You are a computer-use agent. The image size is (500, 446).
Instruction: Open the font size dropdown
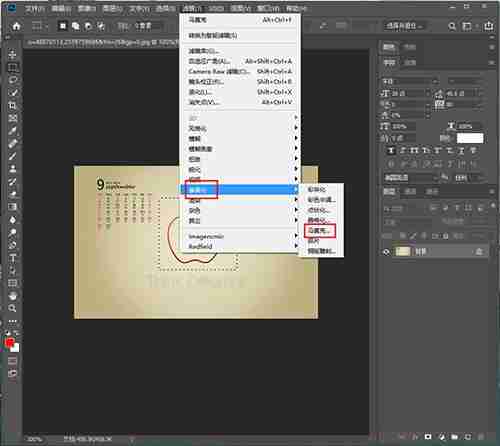coord(410,93)
